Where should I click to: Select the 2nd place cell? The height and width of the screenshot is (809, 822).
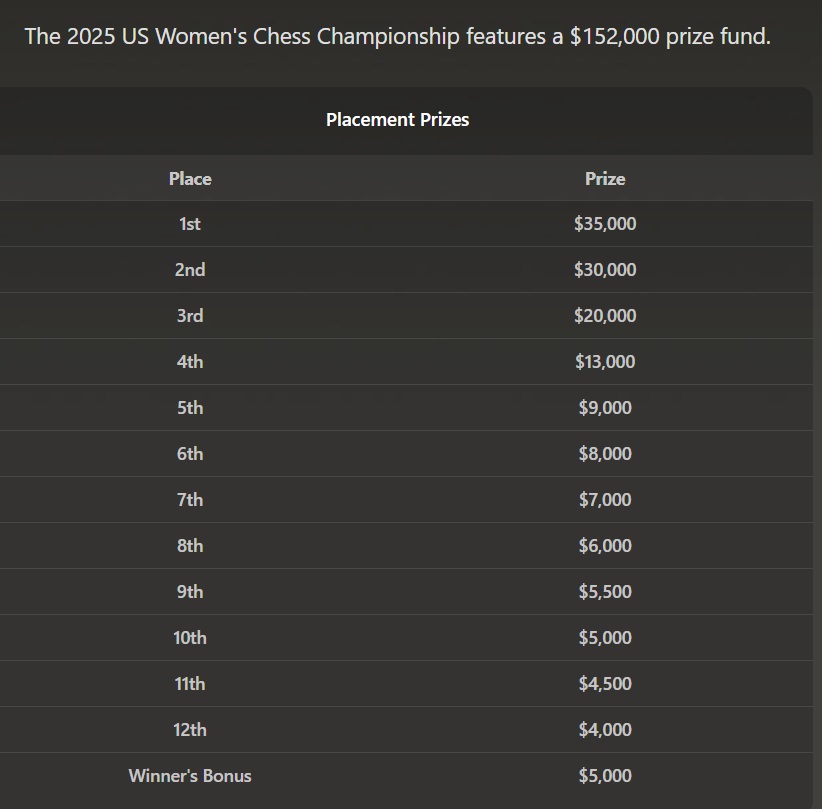coord(190,270)
